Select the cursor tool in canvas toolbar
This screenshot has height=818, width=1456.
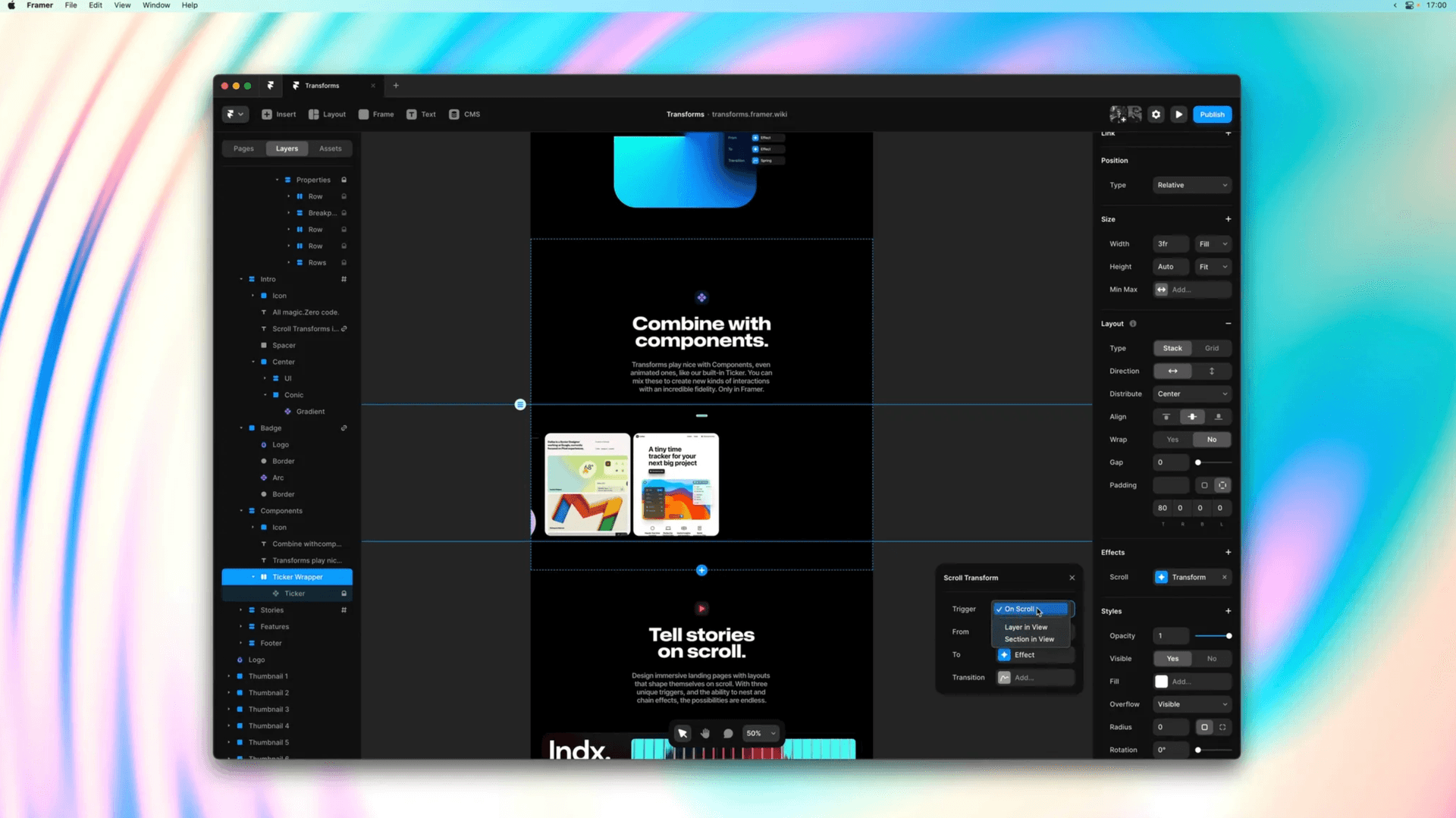(x=682, y=733)
